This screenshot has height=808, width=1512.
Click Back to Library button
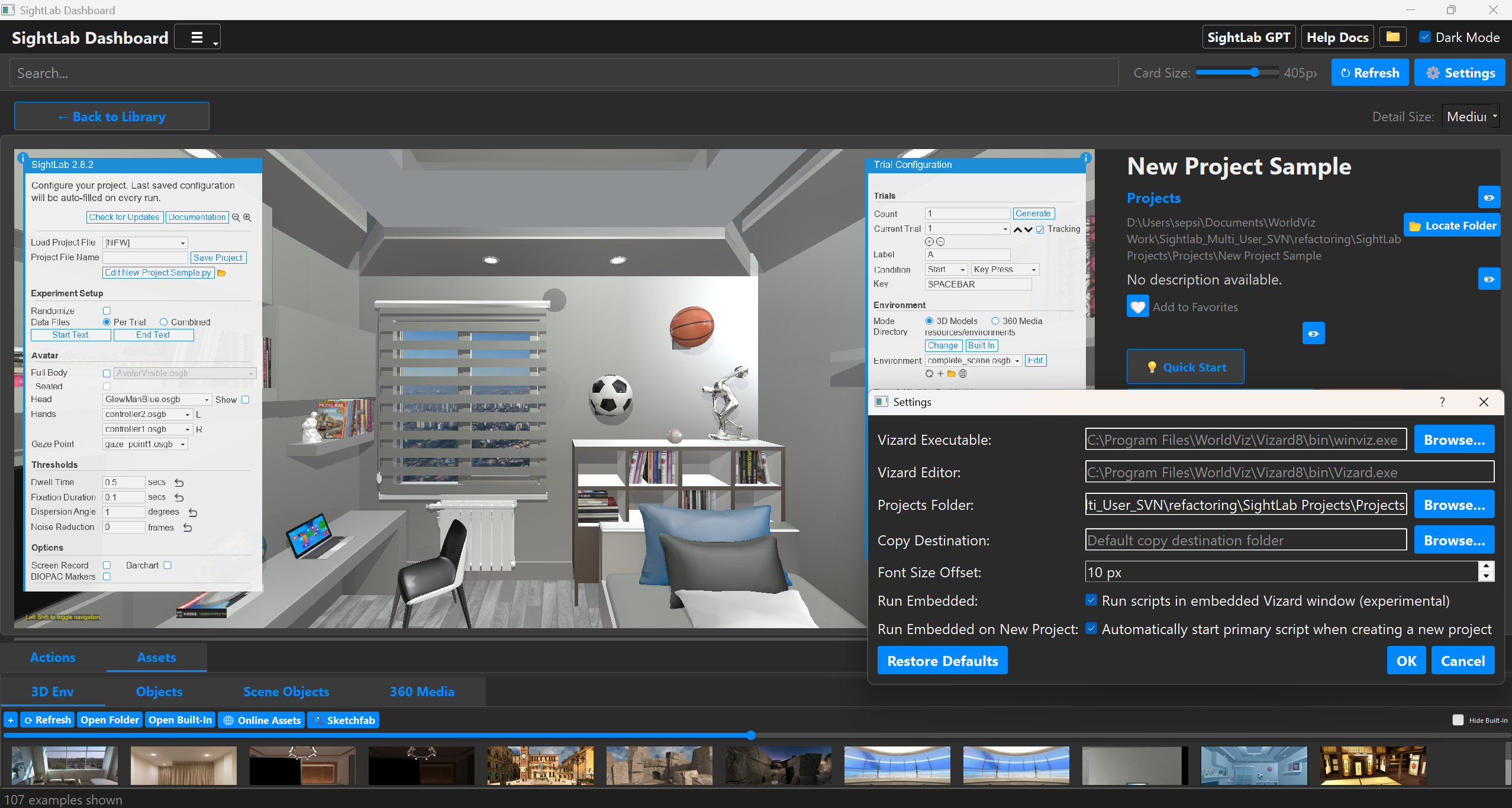[112, 117]
